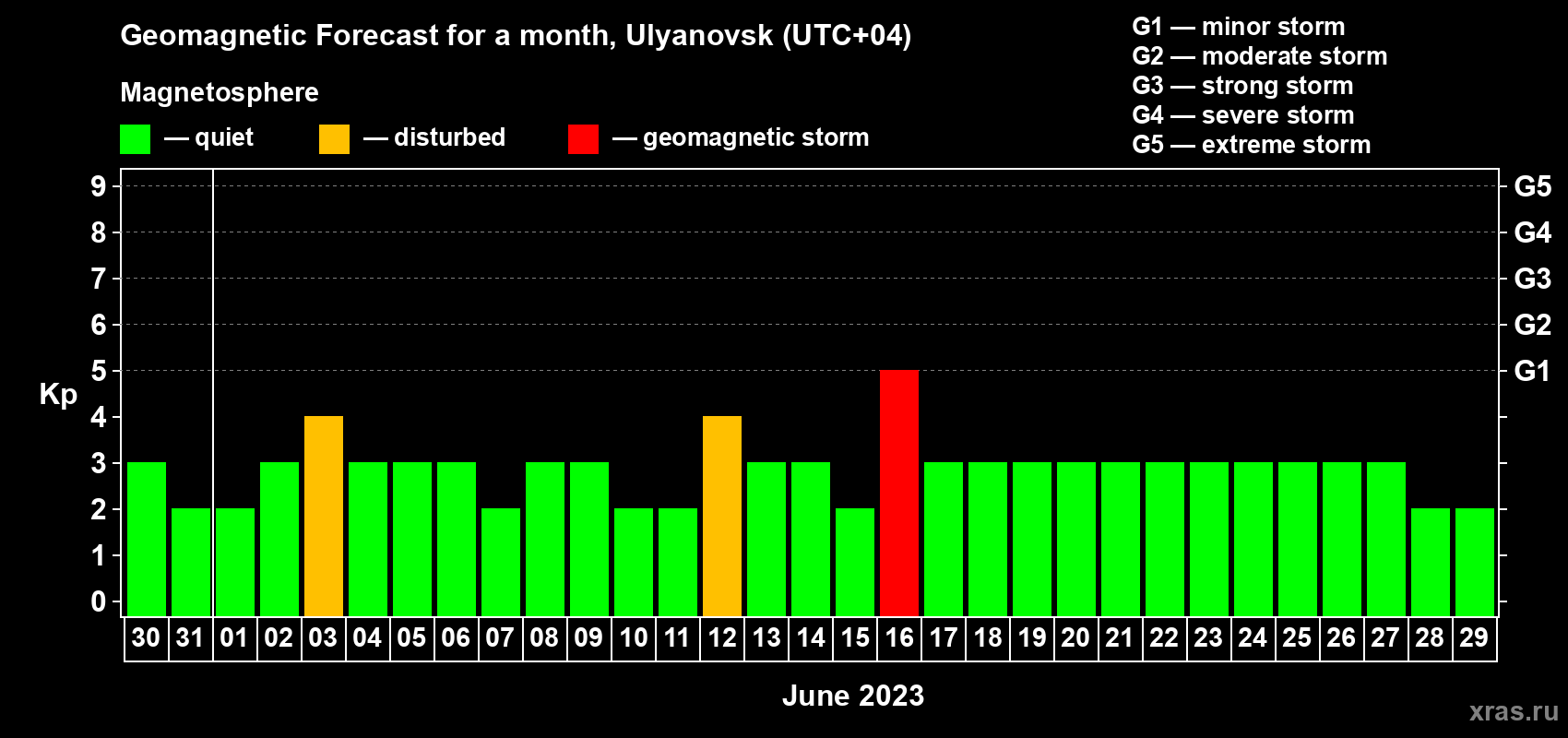
Task: Click the green quiet legend swatch
Action: pos(135,139)
